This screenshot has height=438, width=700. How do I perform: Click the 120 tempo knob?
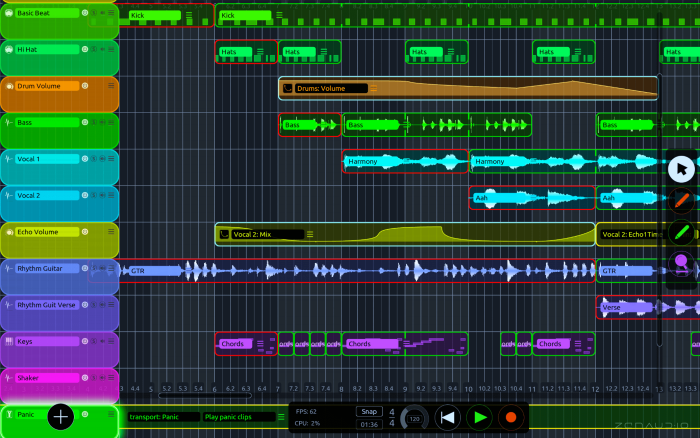415,418
